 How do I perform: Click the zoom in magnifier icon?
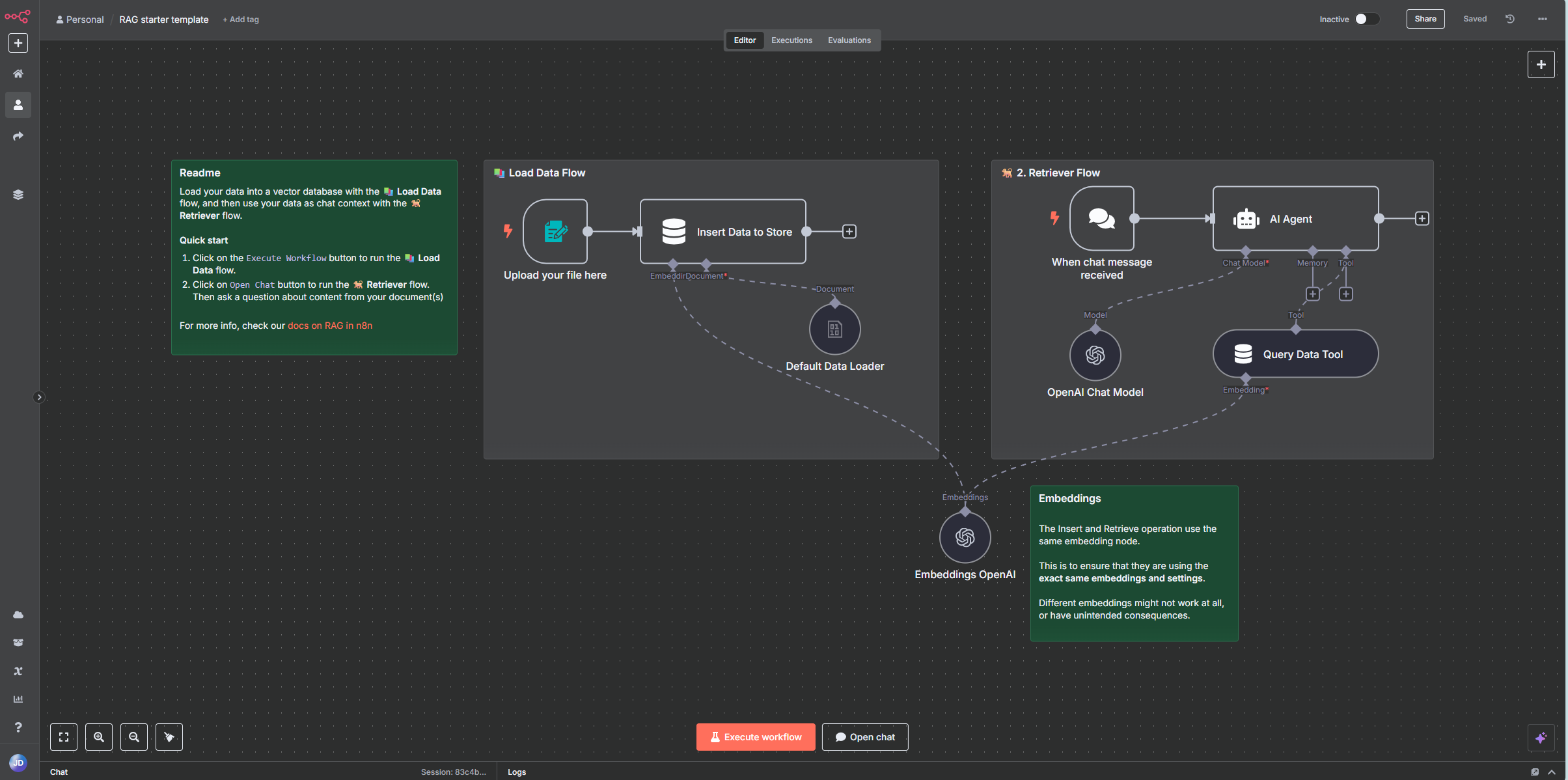(99, 737)
